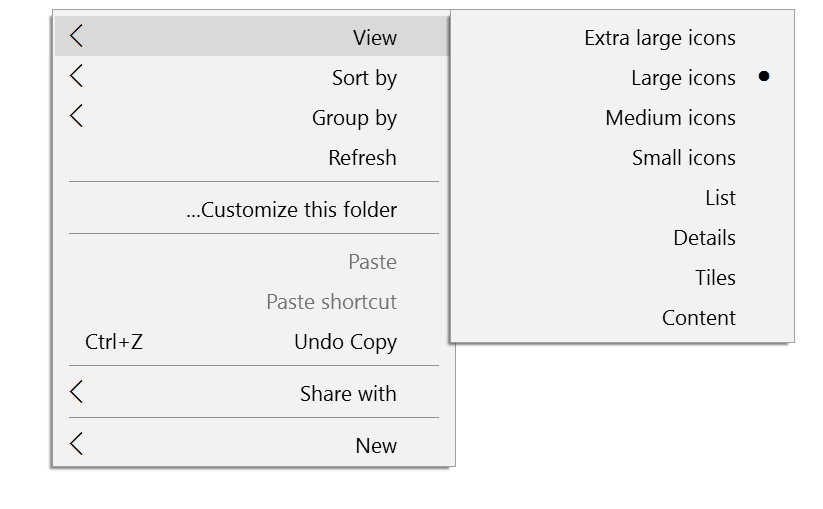
Task: Open Customize this folder
Action: (291, 210)
